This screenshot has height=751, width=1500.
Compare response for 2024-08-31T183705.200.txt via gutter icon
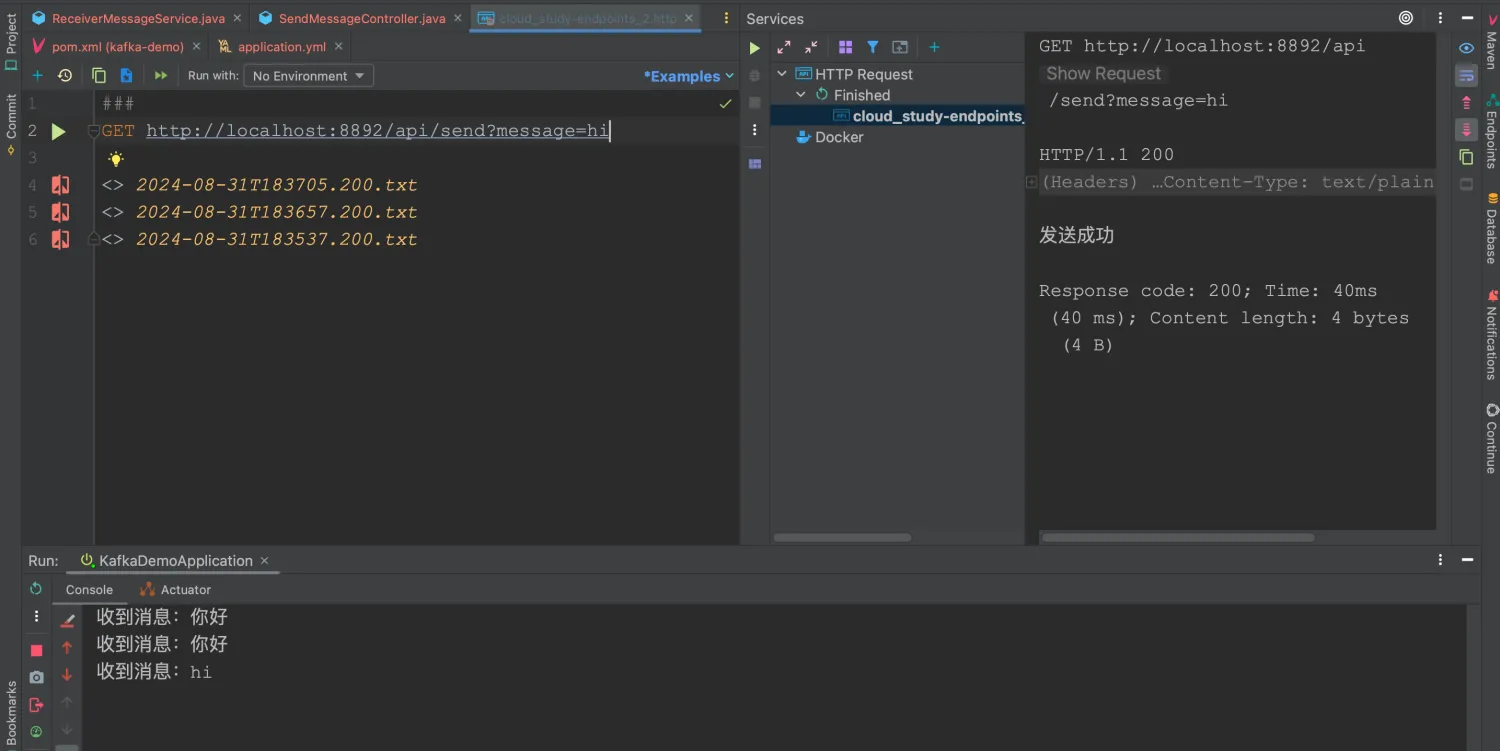pos(61,185)
